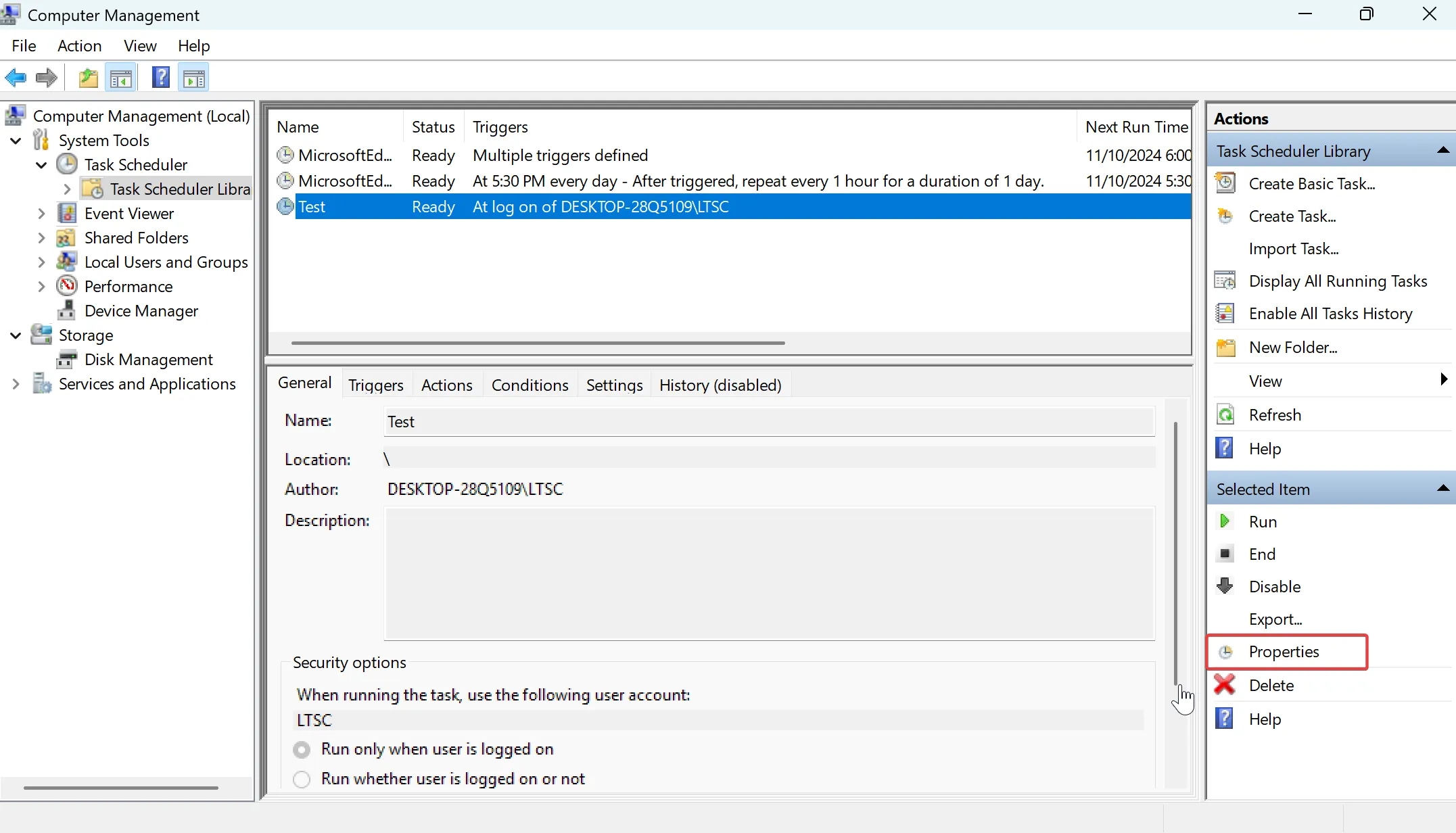The height and width of the screenshot is (833, 1456).
Task: Switch to the Triggers tab
Action: point(376,384)
